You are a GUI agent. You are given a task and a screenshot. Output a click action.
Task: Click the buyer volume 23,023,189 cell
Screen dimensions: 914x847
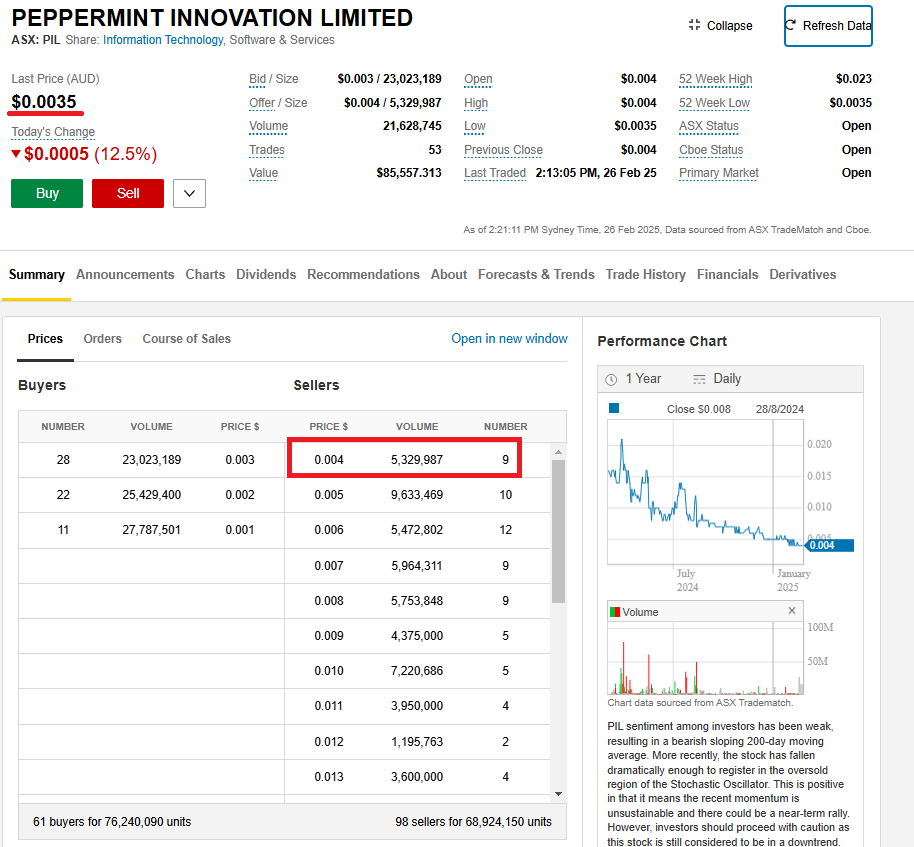pos(152,460)
